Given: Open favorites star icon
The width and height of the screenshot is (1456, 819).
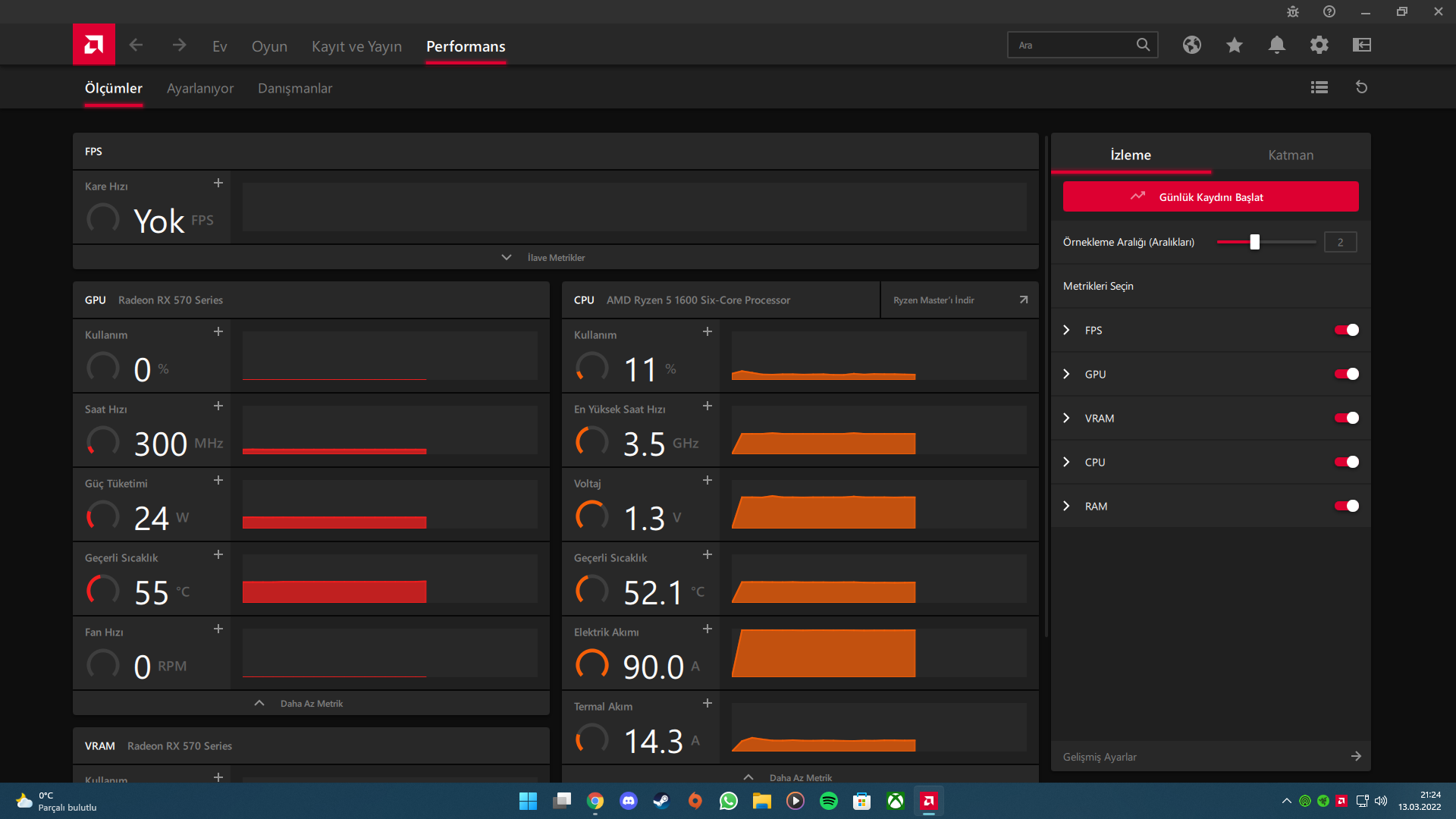Looking at the screenshot, I should (1234, 45).
